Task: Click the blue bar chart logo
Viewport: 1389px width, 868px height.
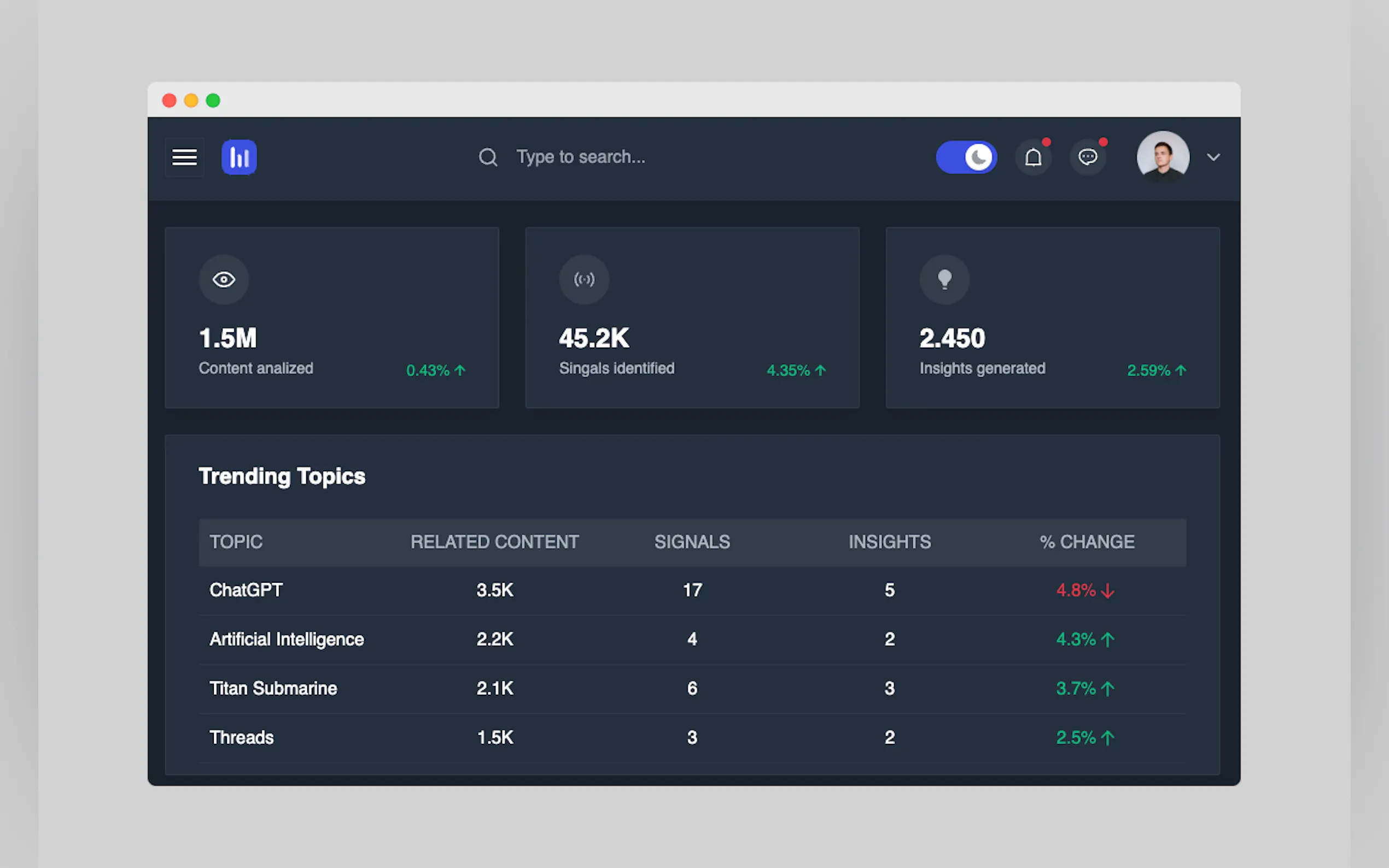Action: 239,157
